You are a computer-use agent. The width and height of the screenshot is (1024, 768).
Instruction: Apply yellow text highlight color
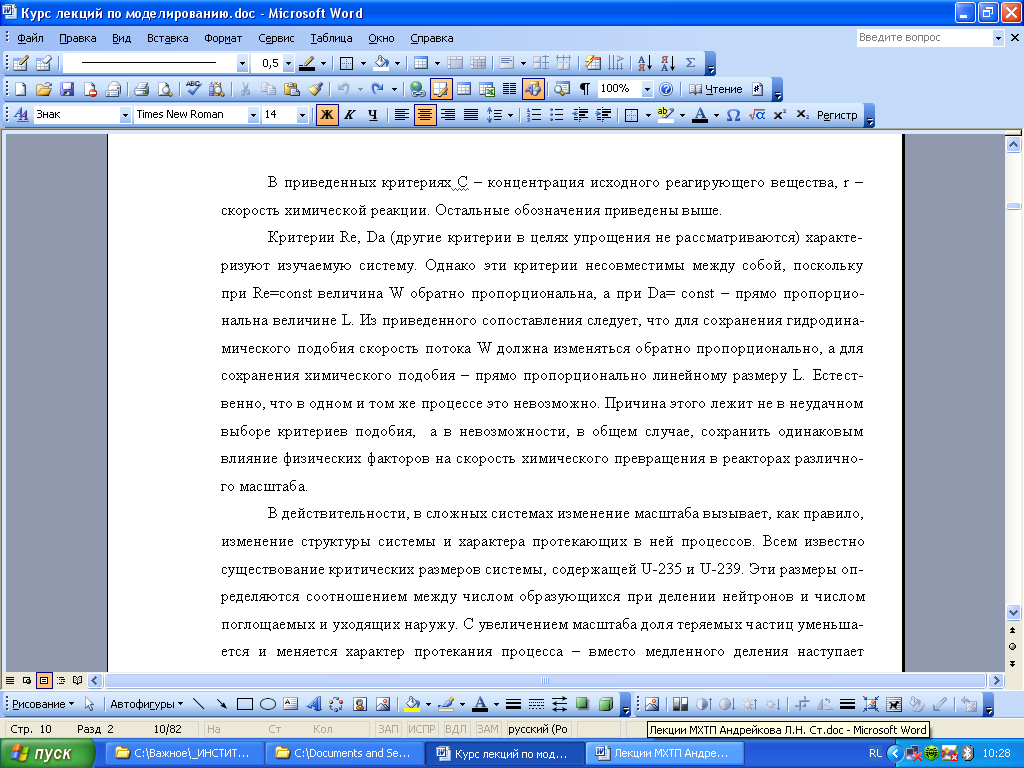pyautogui.click(x=665, y=115)
